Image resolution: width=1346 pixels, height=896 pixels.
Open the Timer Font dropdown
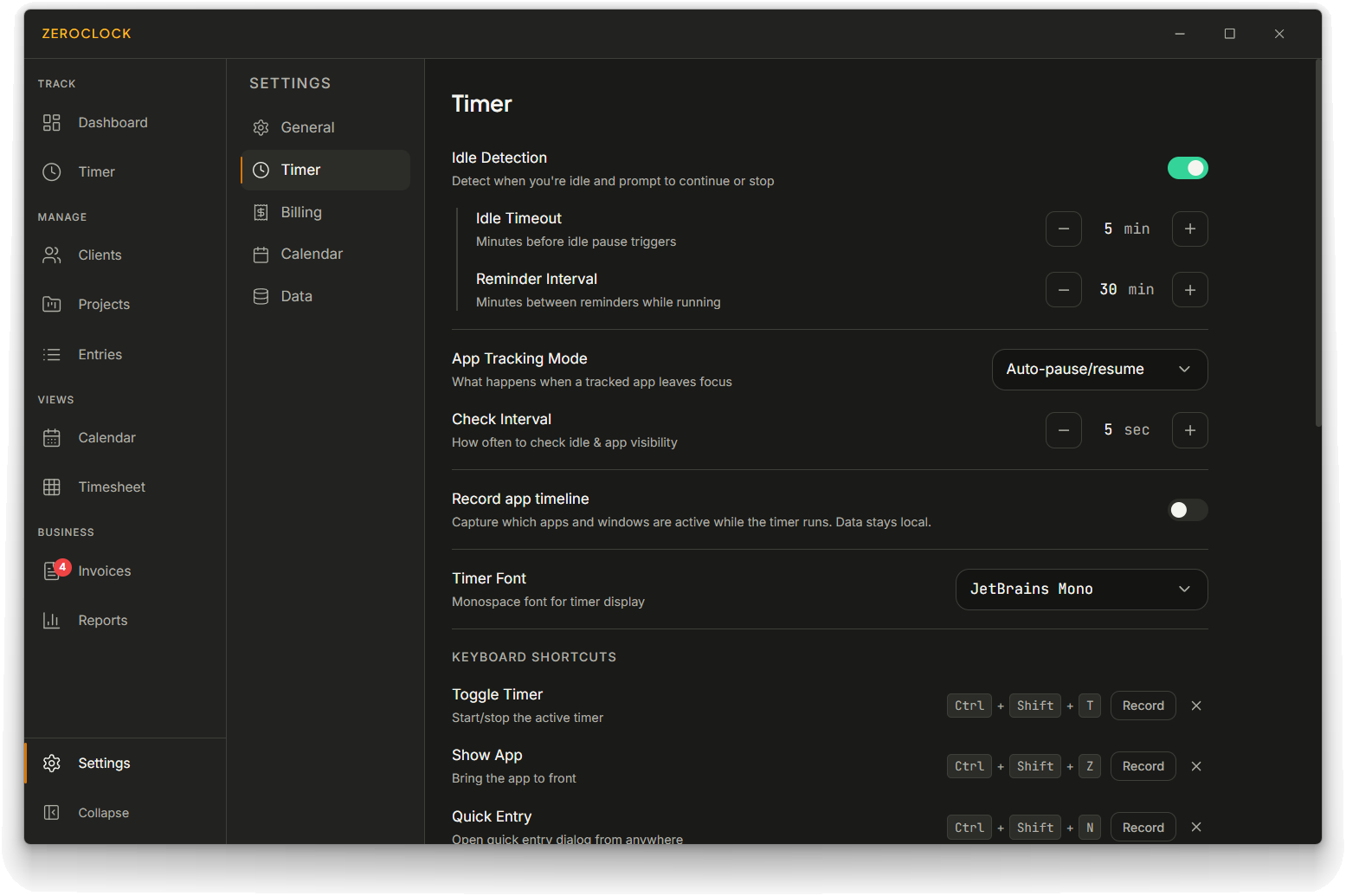click(x=1081, y=590)
